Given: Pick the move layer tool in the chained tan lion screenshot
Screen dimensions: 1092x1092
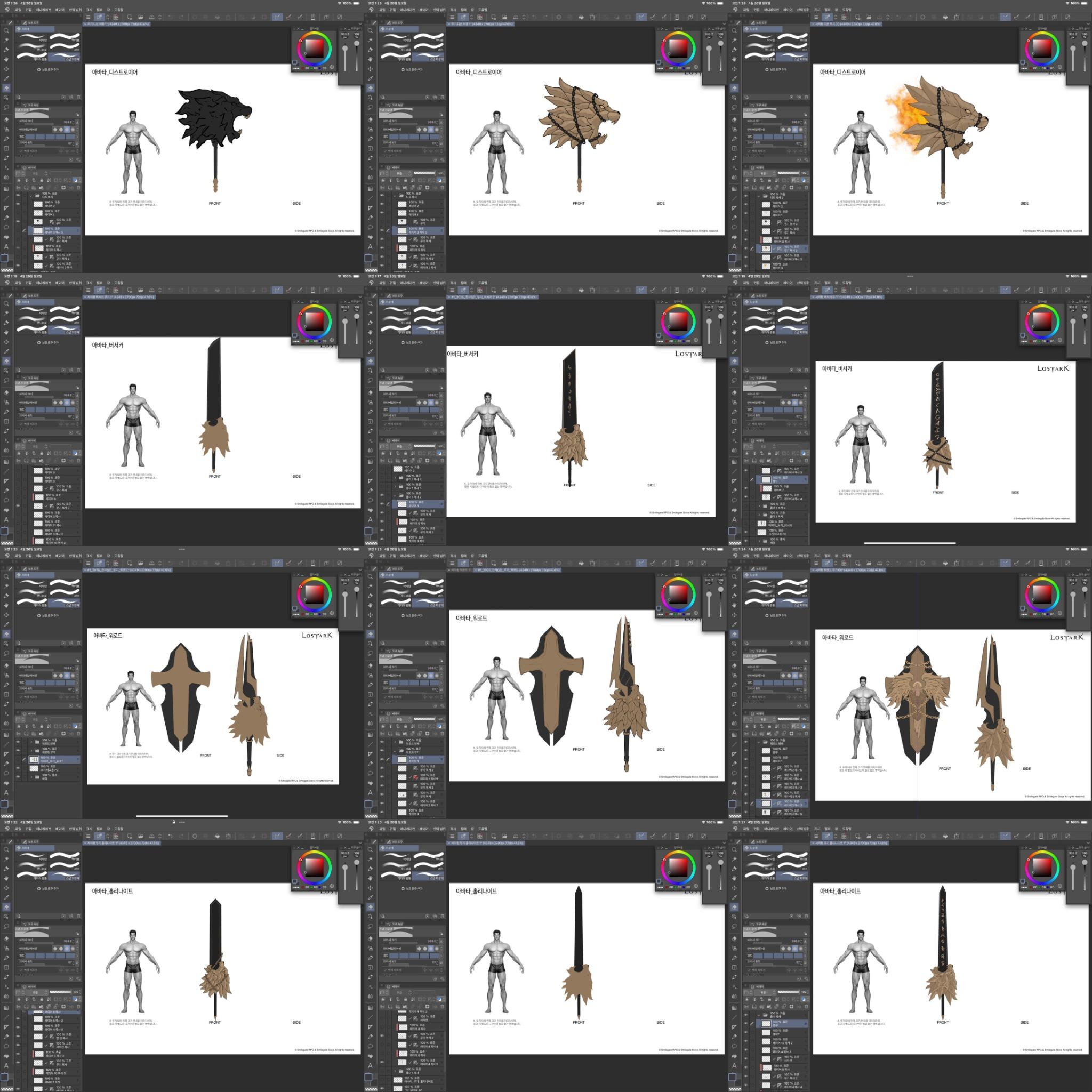Looking at the screenshot, I should pos(370,69).
